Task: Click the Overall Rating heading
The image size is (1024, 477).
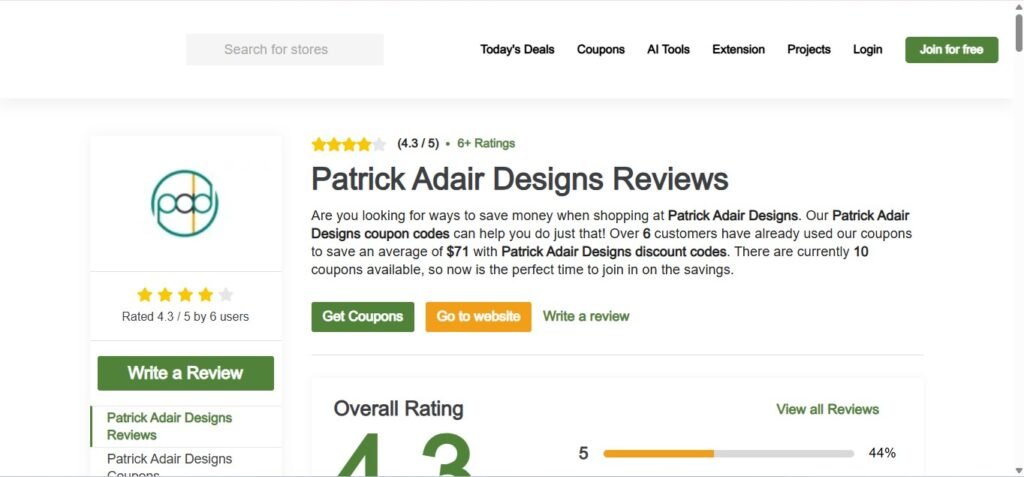Action: click(398, 409)
